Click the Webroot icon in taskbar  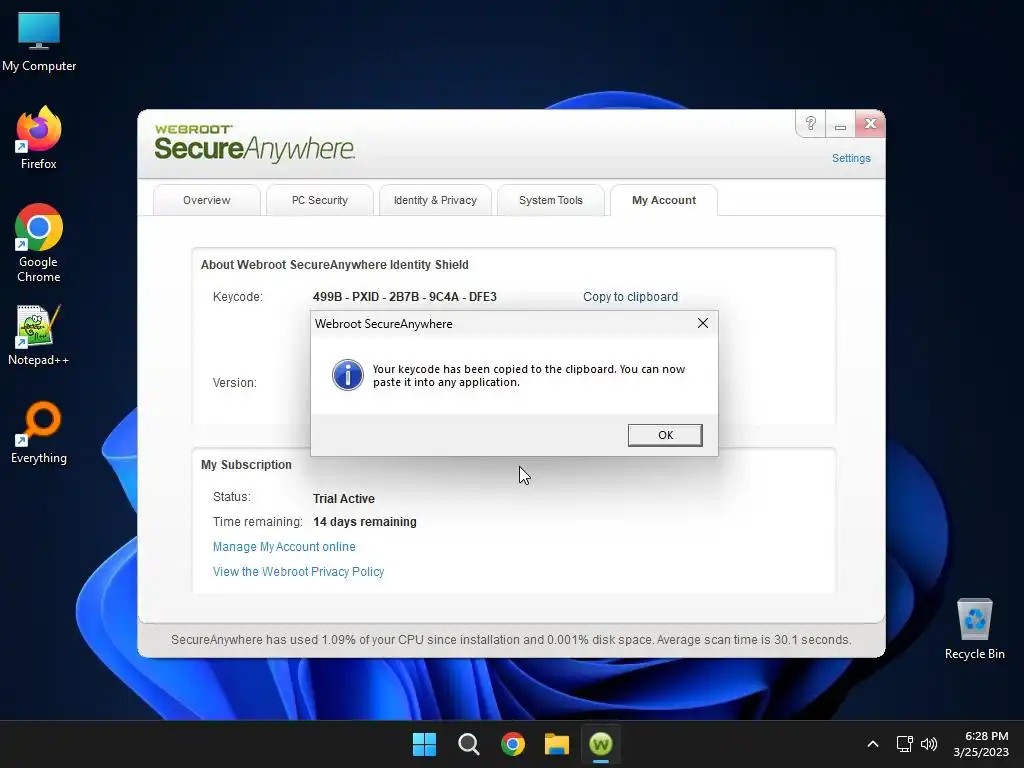tap(601, 744)
